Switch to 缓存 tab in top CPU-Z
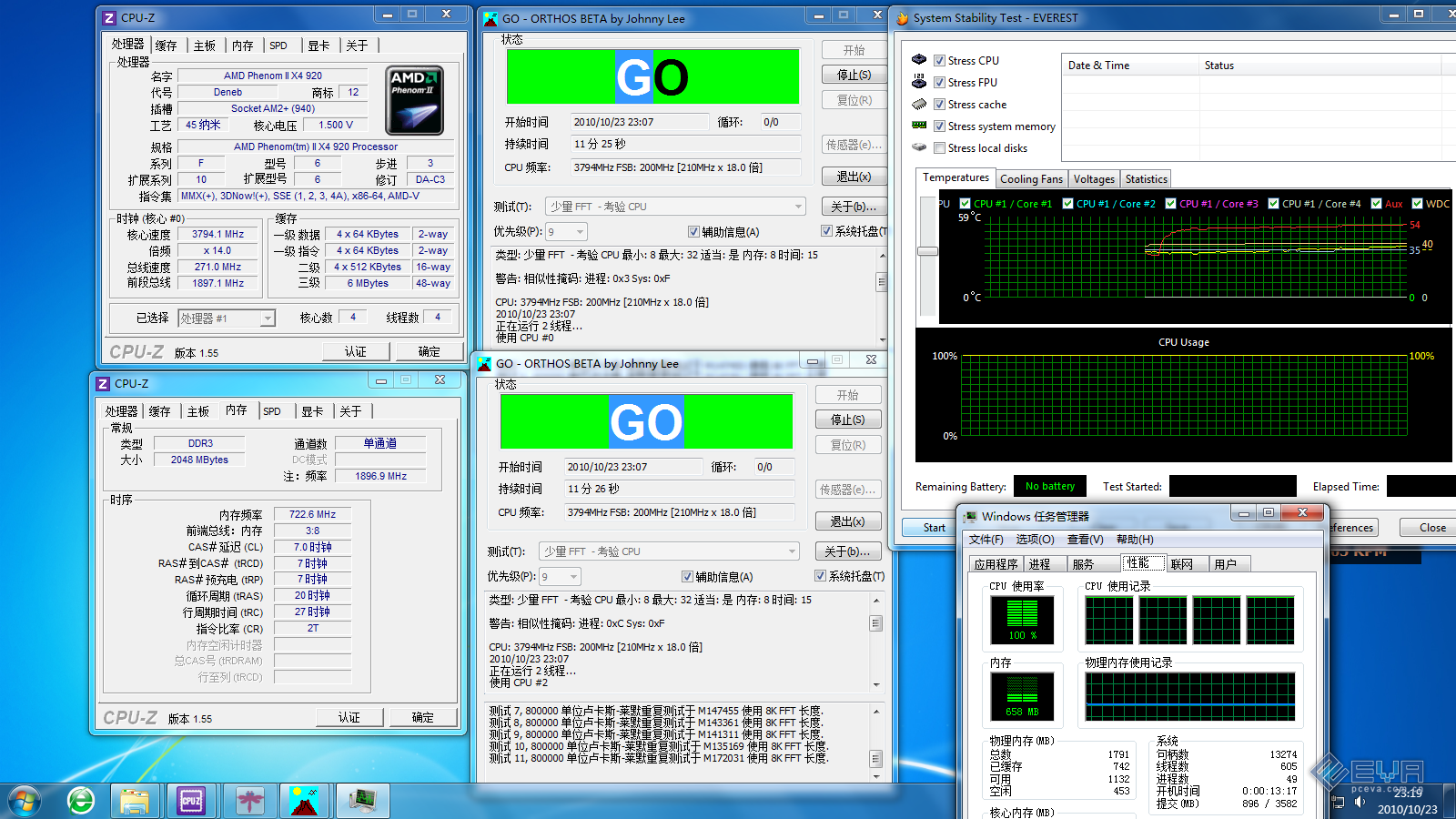Image resolution: width=1456 pixels, height=819 pixels. 166,45
